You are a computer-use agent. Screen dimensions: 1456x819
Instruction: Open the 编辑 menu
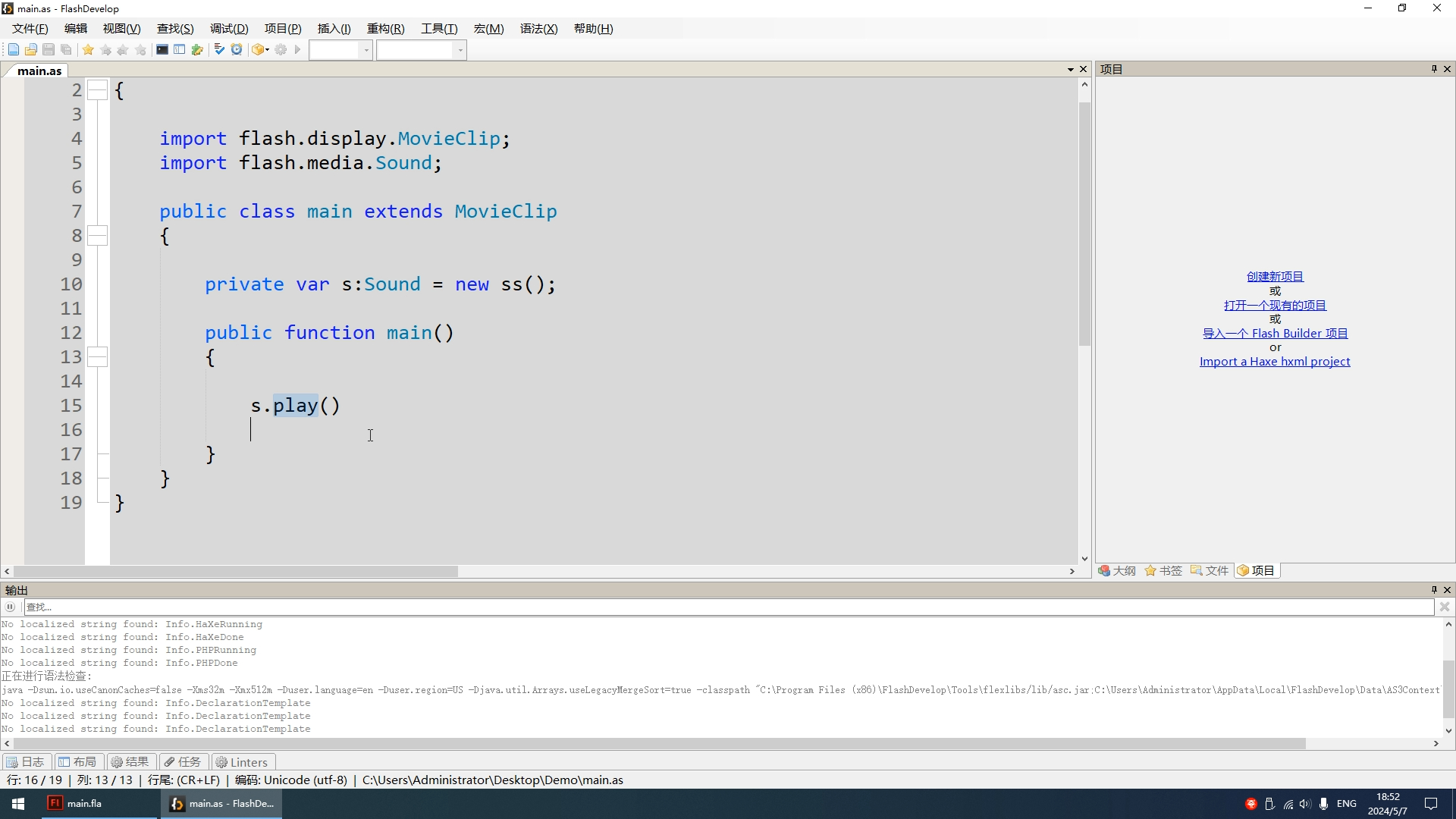[76, 29]
